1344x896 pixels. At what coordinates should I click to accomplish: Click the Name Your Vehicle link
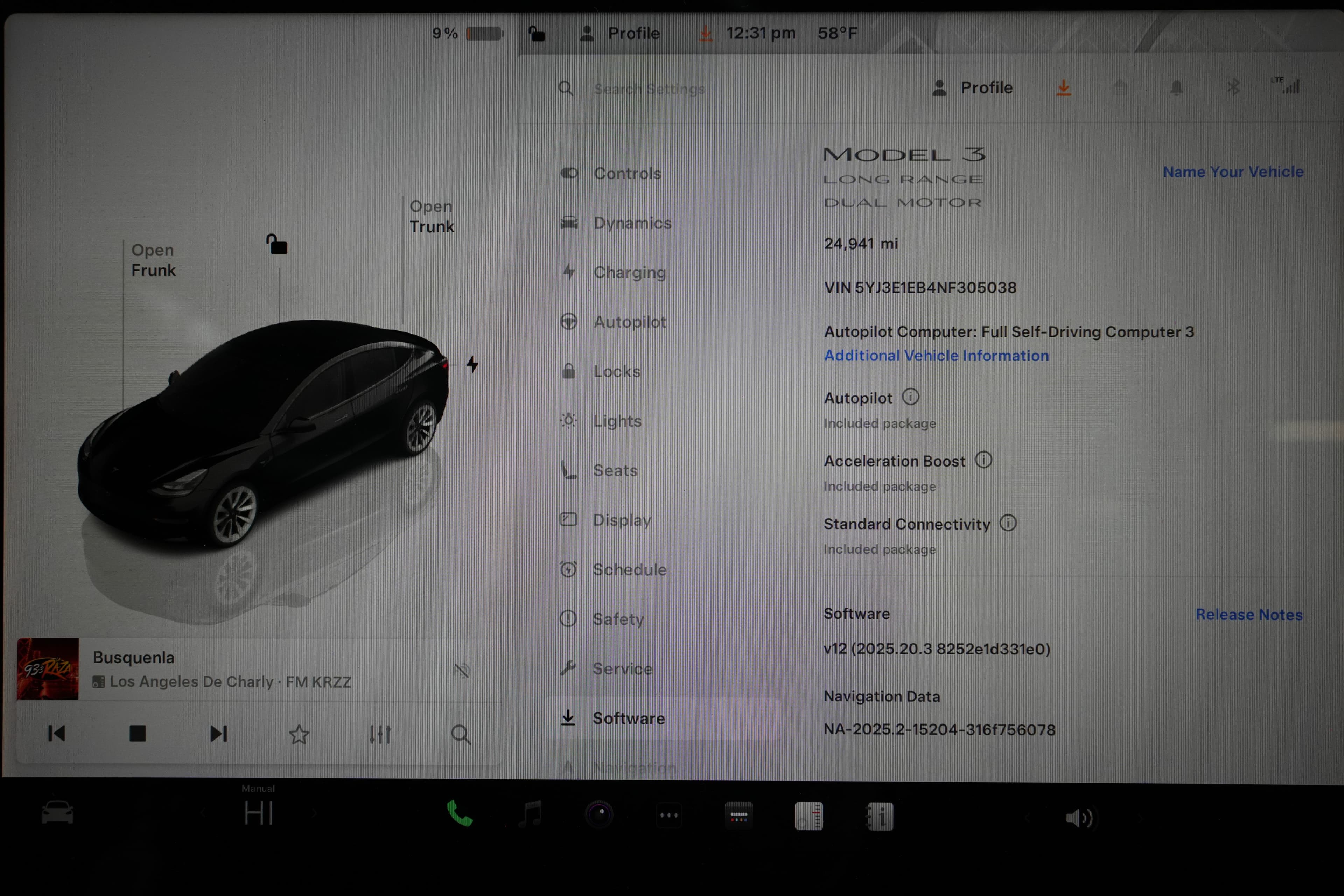click(x=1233, y=171)
